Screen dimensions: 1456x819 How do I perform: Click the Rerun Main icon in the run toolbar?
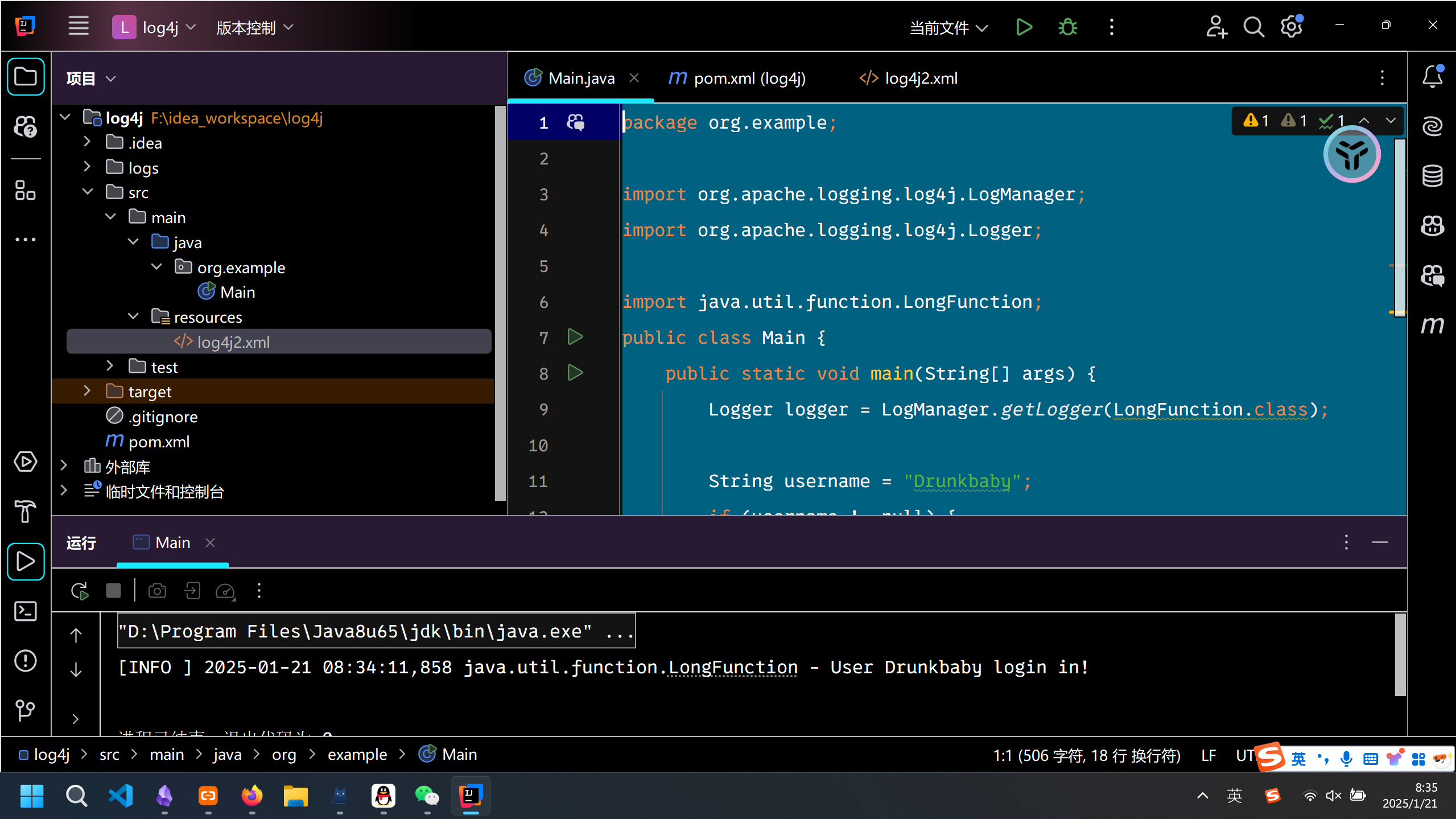80,591
